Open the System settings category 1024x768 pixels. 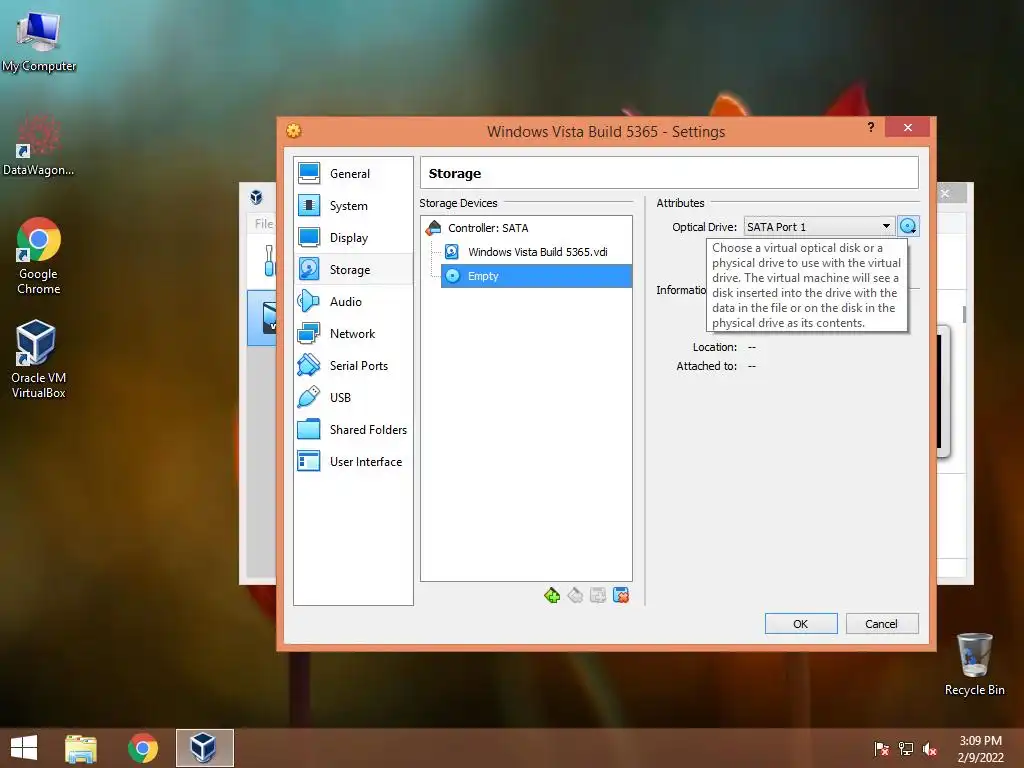353,206
